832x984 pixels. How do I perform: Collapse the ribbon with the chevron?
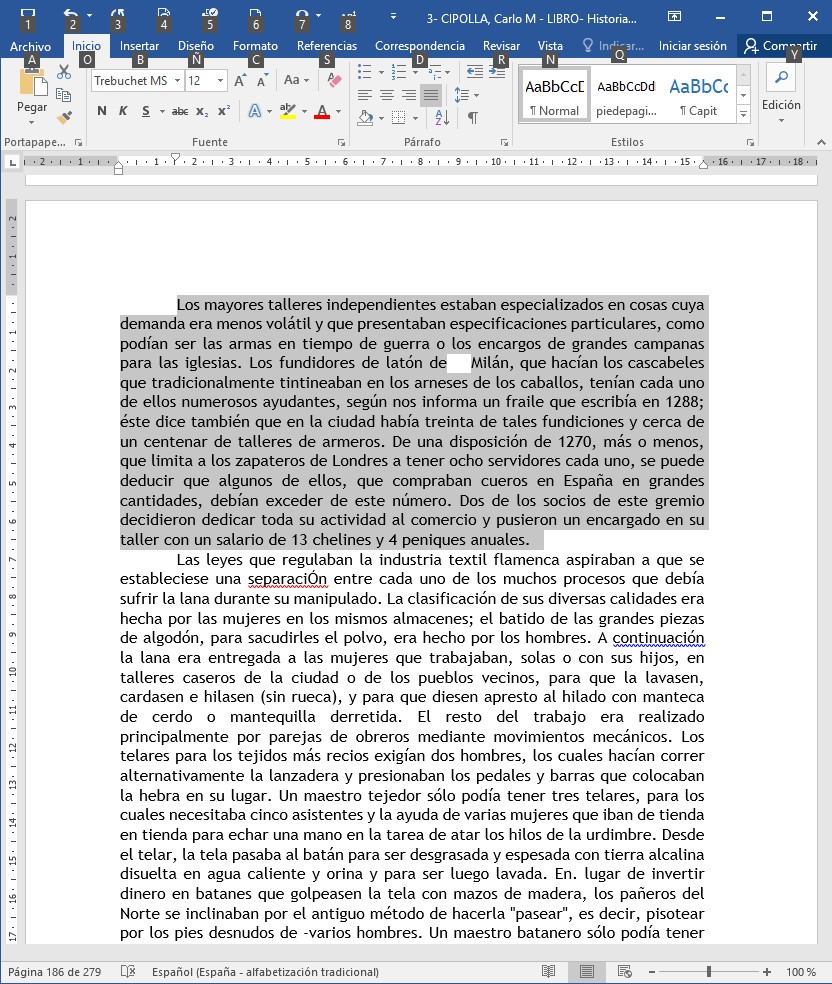pyautogui.click(x=821, y=142)
